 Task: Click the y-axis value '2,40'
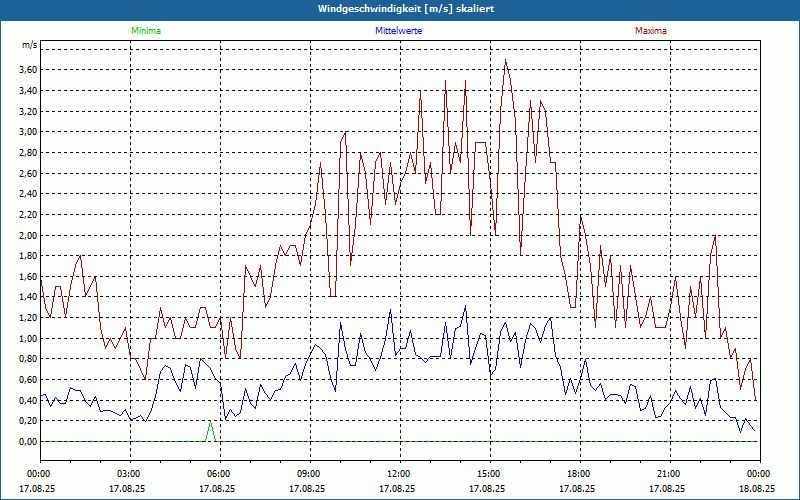[28, 194]
